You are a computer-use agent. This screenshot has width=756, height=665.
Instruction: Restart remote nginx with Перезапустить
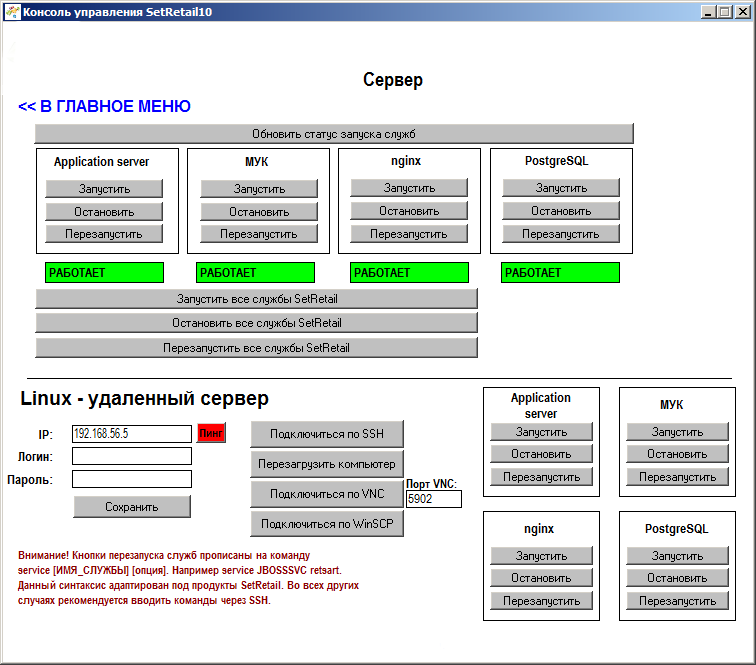[x=541, y=601]
